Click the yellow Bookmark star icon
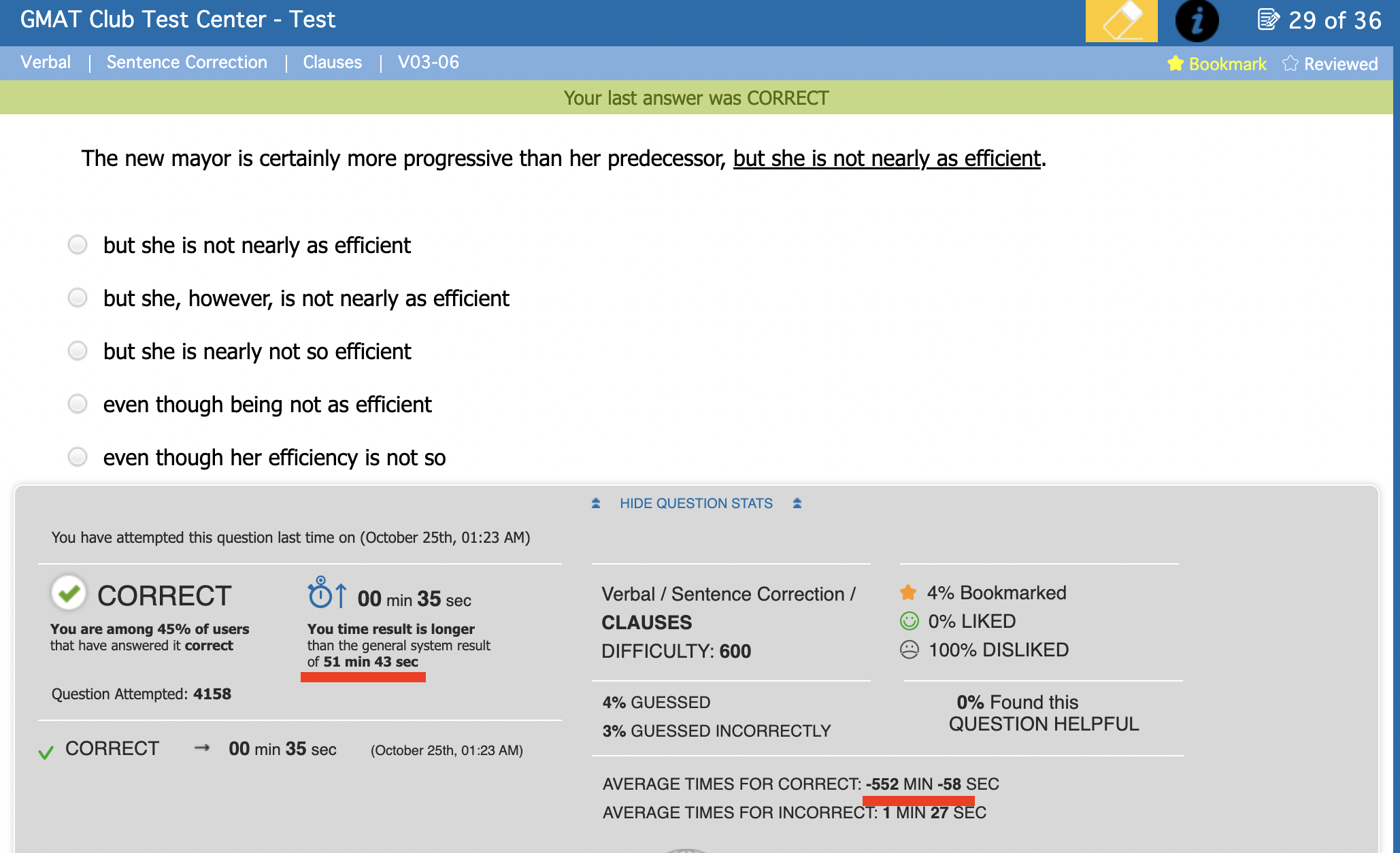This screenshot has height=853, width=1400. click(1176, 64)
